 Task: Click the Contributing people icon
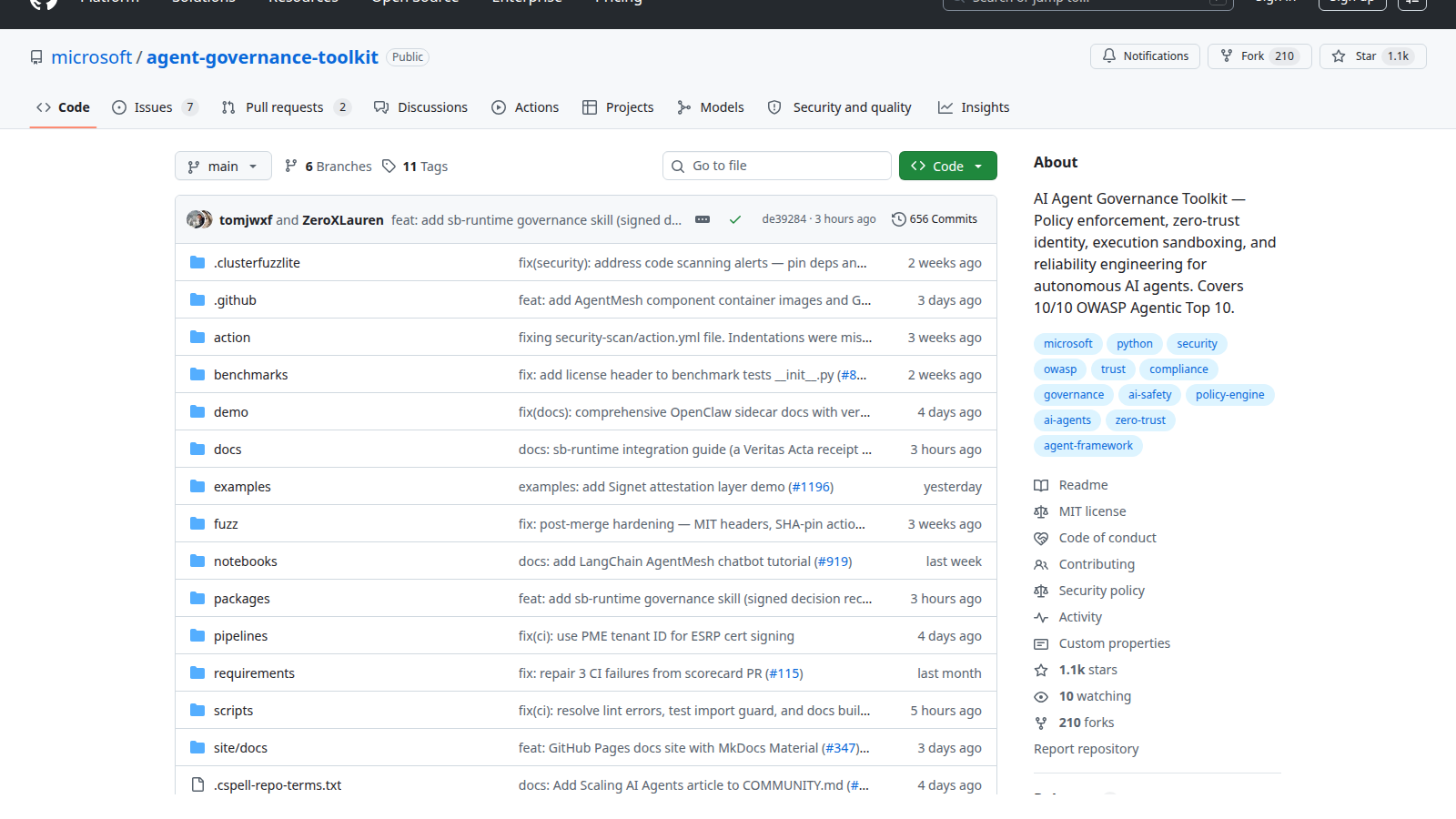(x=1041, y=564)
